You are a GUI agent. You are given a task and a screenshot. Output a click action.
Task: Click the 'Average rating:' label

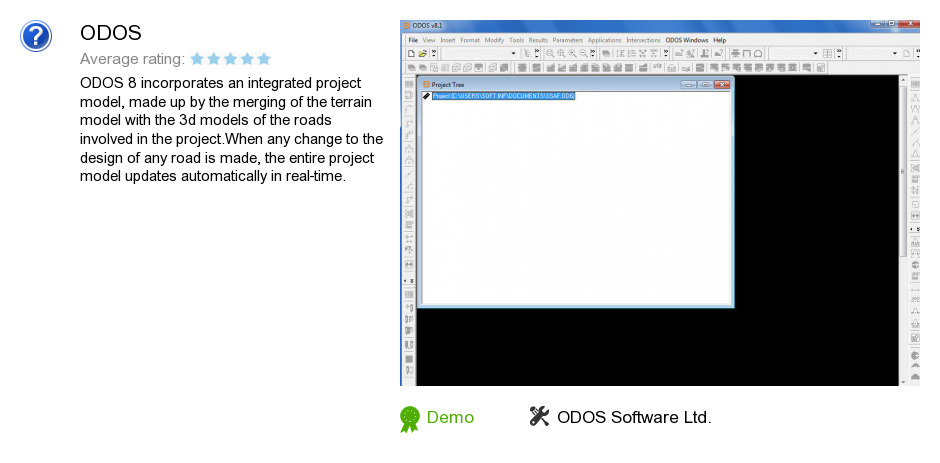click(132, 59)
